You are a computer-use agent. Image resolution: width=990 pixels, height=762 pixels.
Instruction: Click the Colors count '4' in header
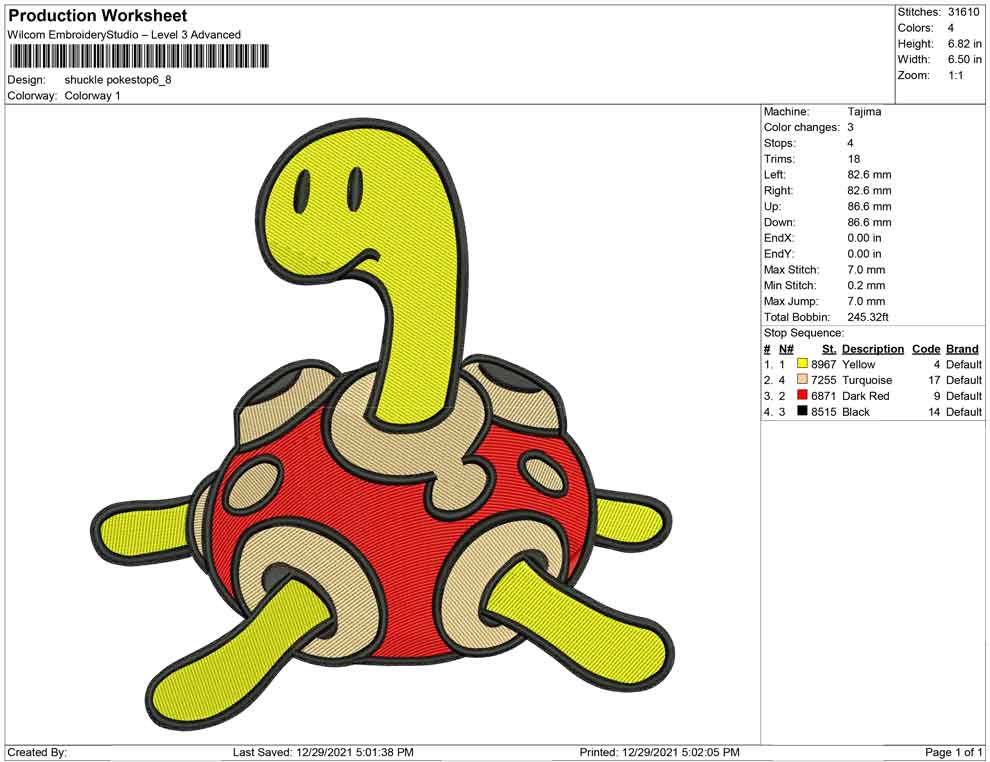click(x=951, y=28)
